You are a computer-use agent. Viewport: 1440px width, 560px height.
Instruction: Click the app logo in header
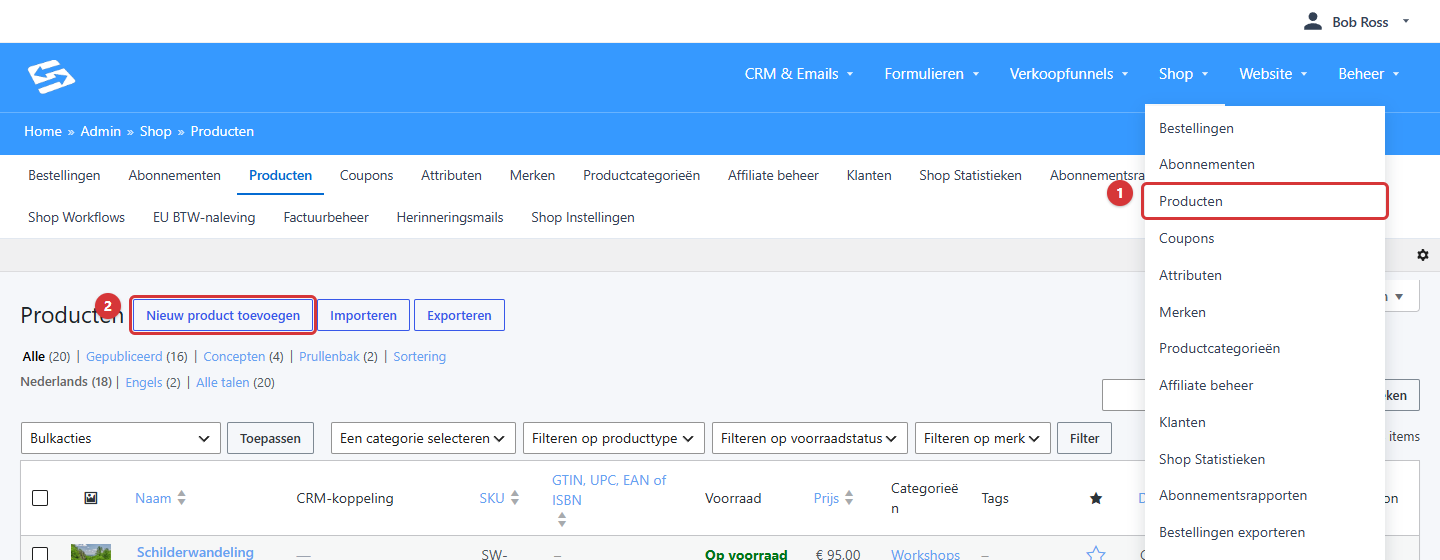tap(51, 74)
